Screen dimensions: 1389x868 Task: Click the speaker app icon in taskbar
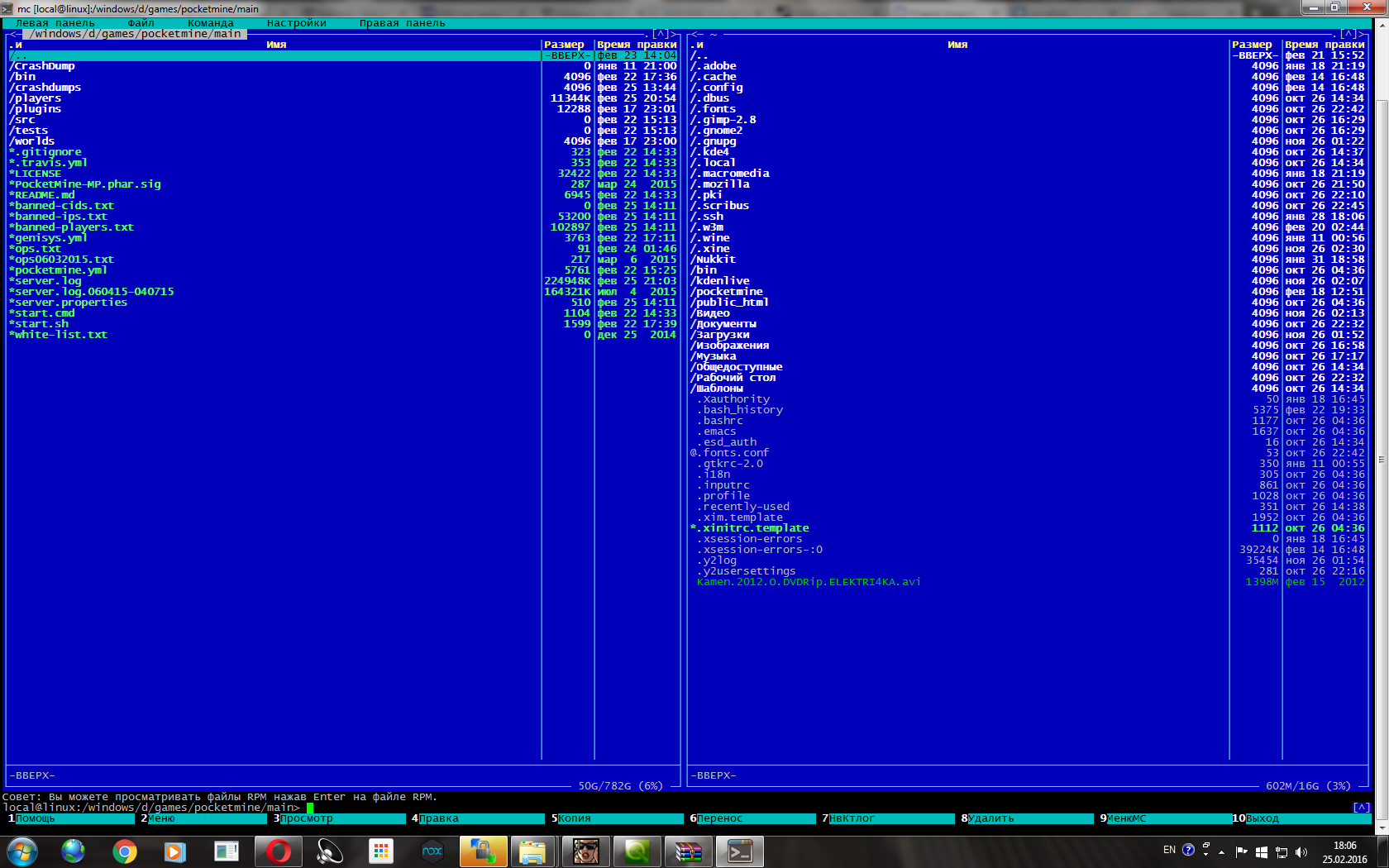tap(330, 851)
